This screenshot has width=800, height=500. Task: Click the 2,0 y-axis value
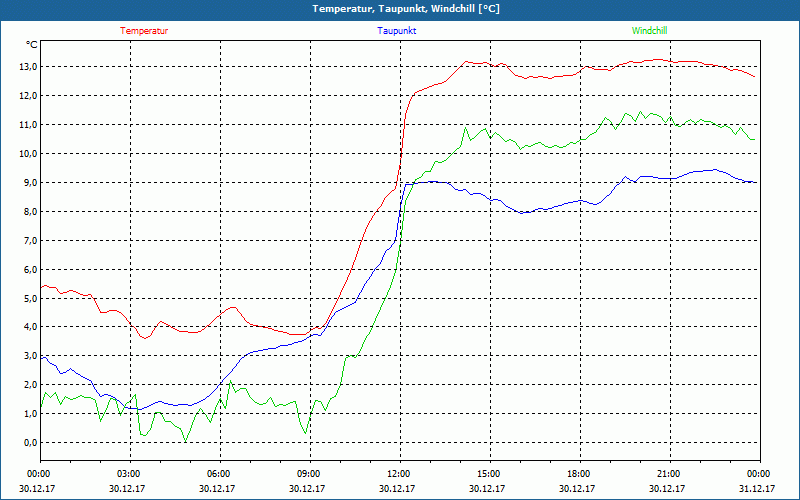30,385
